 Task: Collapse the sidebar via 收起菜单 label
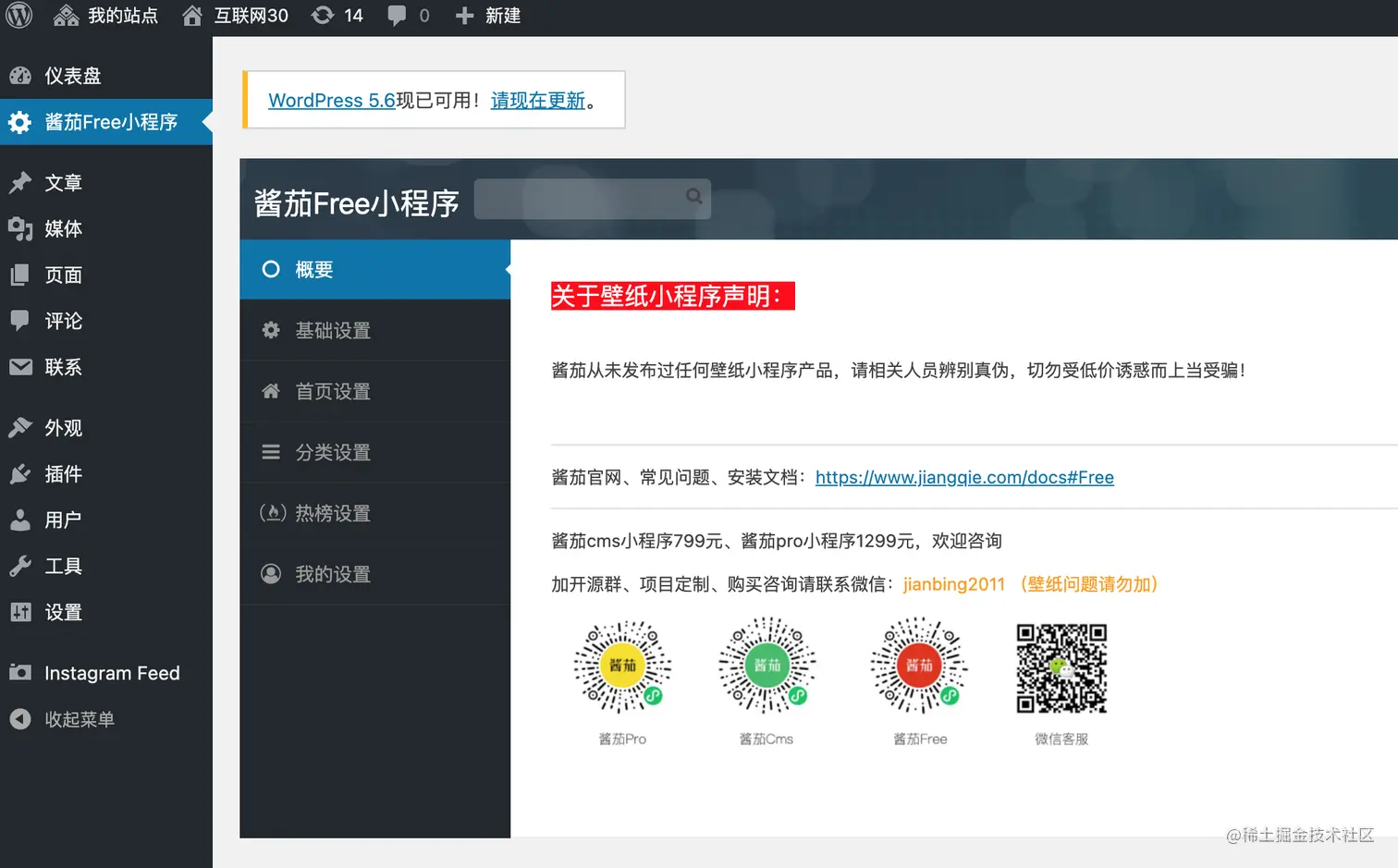[80, 719]
